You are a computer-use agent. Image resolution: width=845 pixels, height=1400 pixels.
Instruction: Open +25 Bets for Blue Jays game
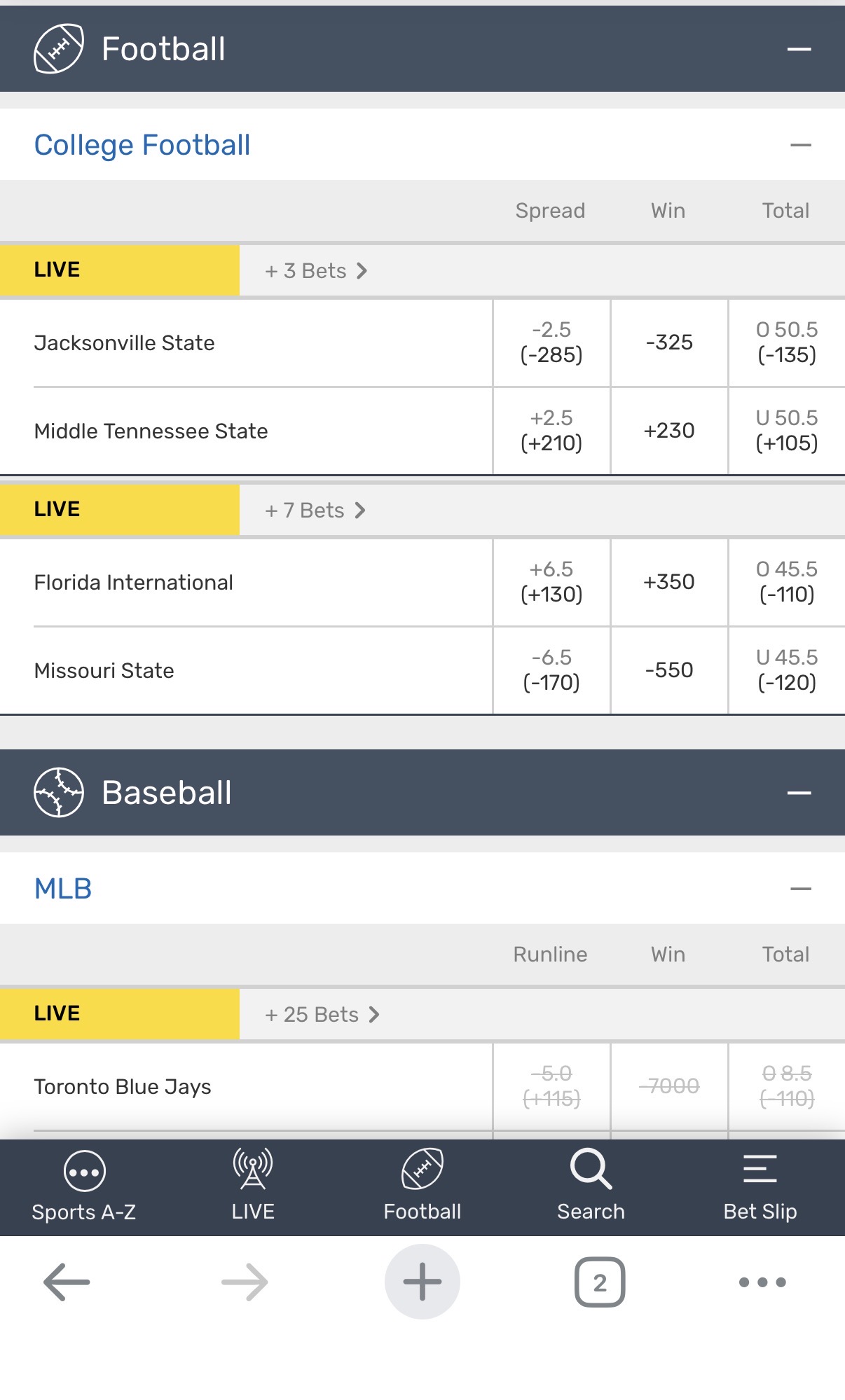point(322,1015)
